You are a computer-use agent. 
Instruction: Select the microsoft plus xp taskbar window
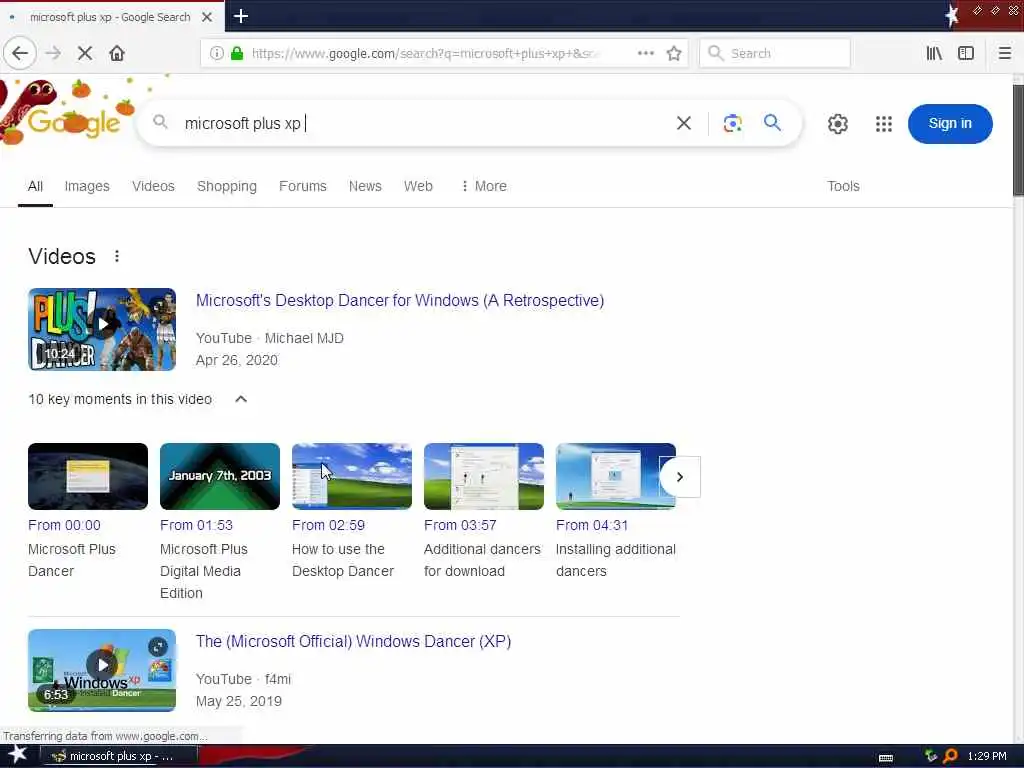[118, 756]
